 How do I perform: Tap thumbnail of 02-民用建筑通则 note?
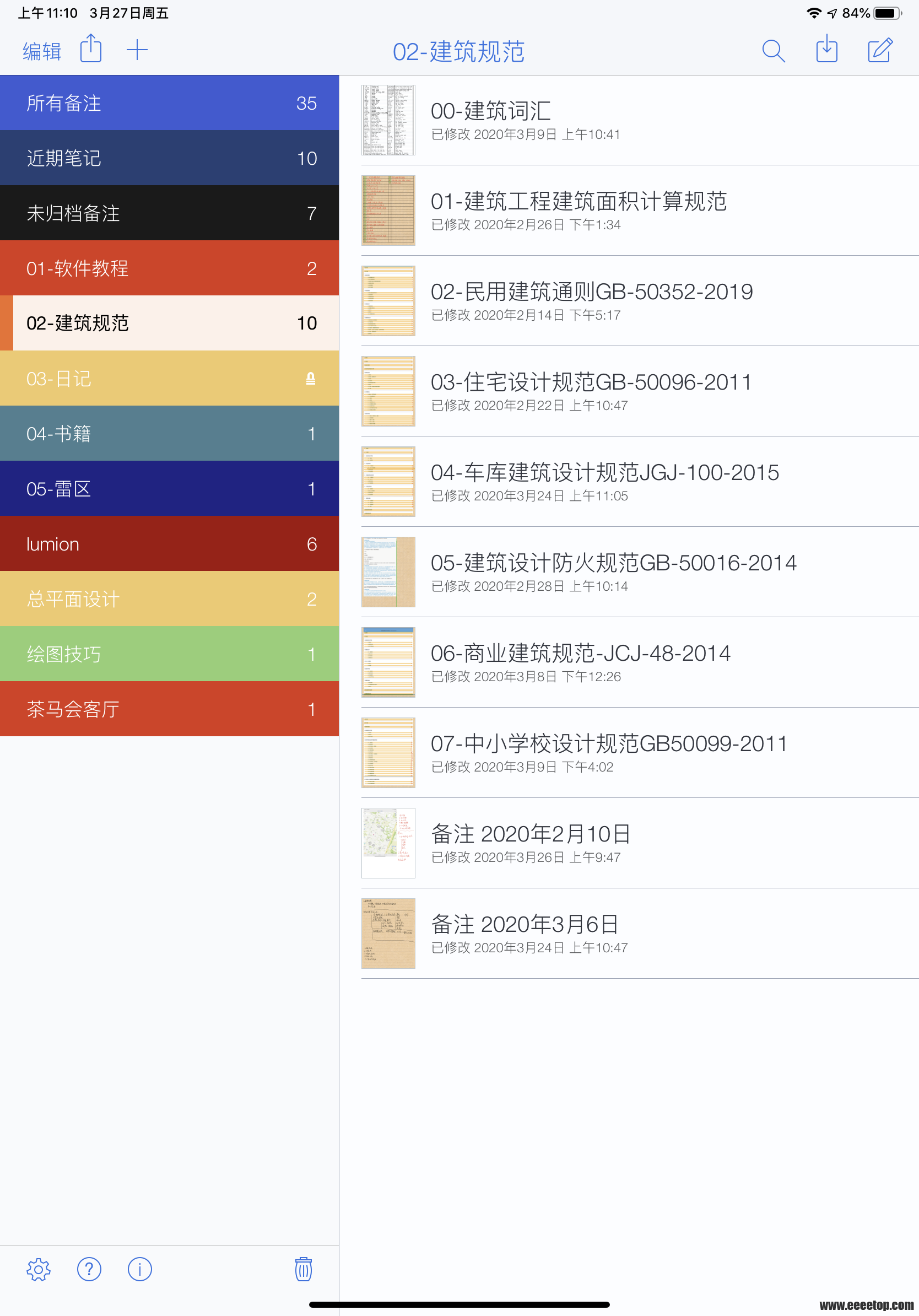click(x=388, y=301)
